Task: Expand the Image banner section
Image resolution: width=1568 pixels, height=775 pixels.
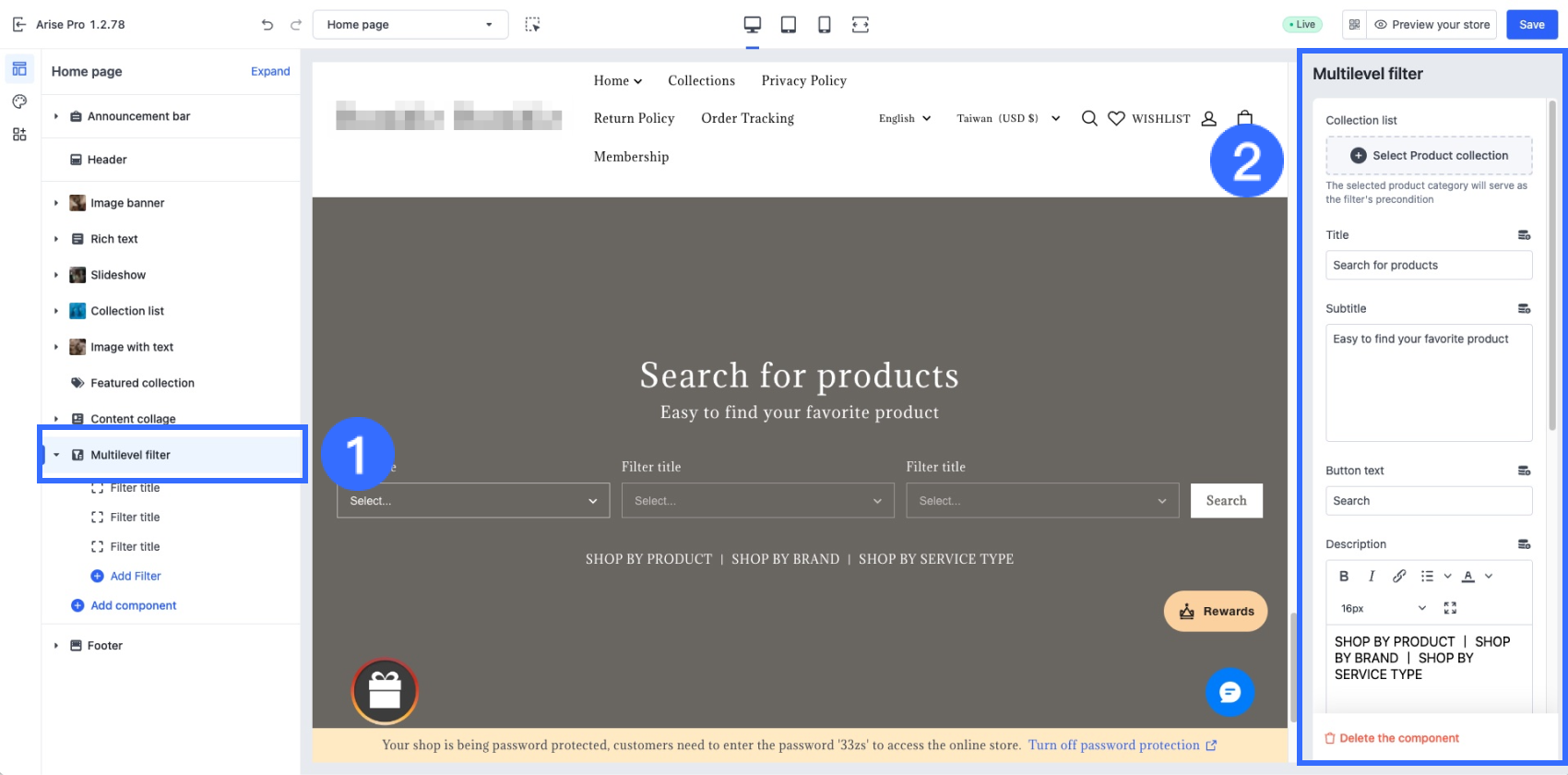Action: 56,203
